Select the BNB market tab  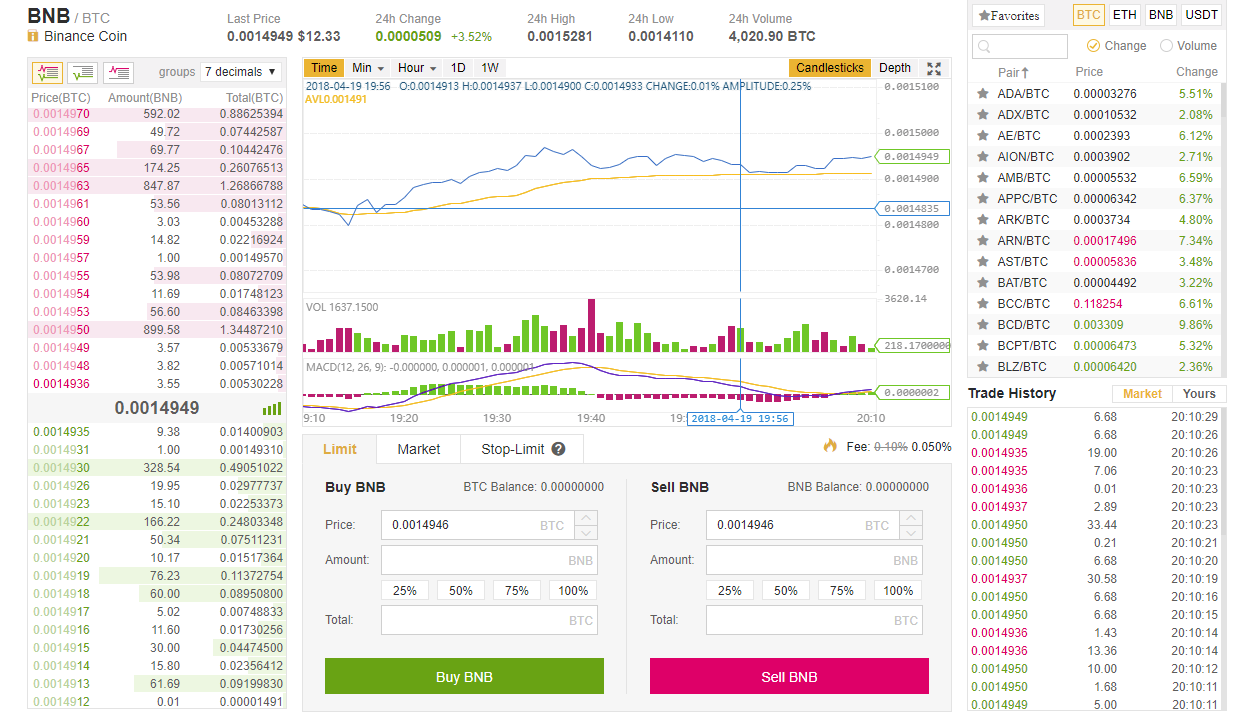[x=1160, y=15]
